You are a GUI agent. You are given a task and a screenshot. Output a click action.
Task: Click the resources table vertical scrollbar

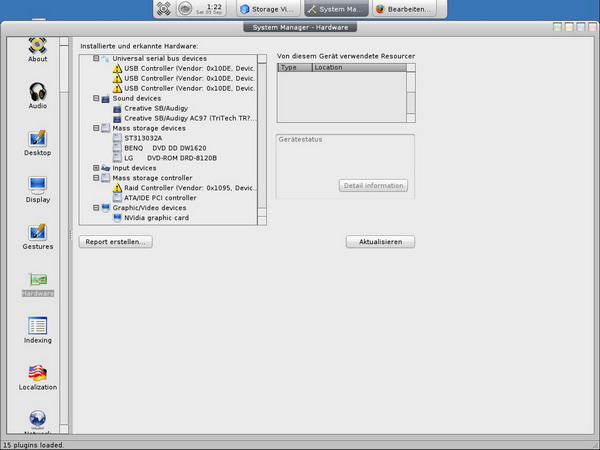411,93
